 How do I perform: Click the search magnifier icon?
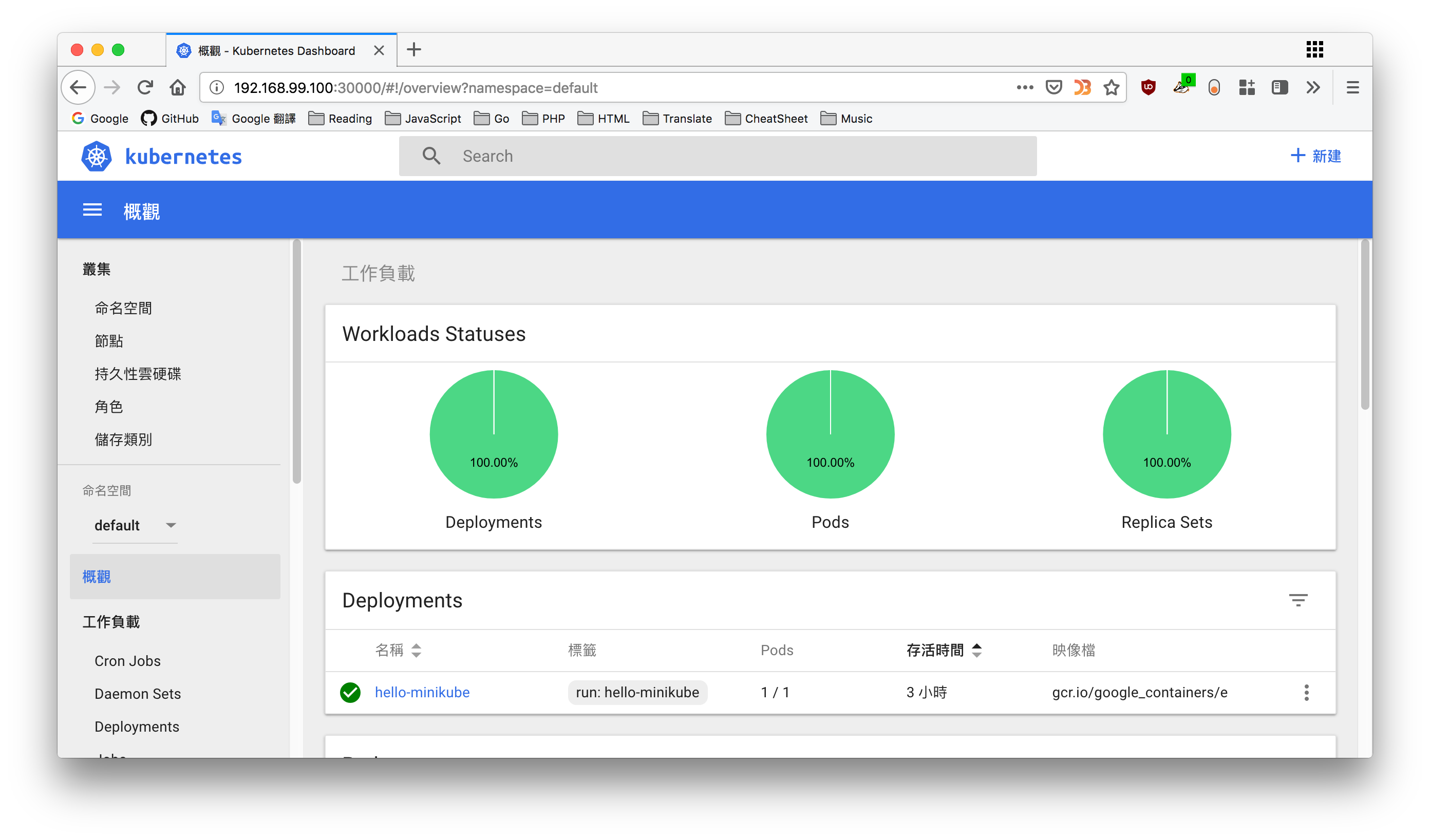431,156
